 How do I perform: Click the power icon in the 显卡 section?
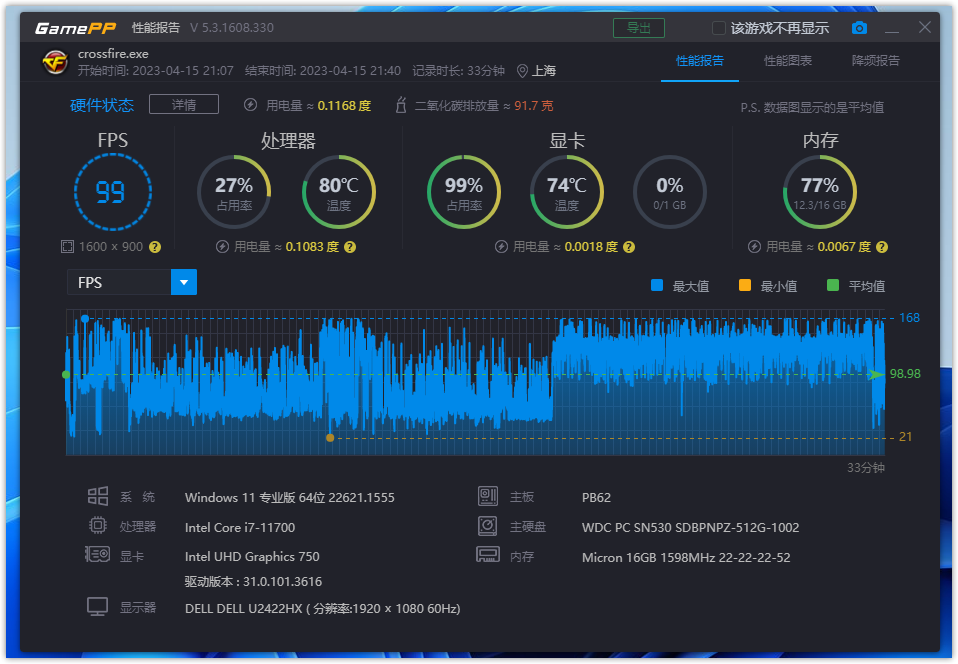pyautogui.click(x=502, y=247)
